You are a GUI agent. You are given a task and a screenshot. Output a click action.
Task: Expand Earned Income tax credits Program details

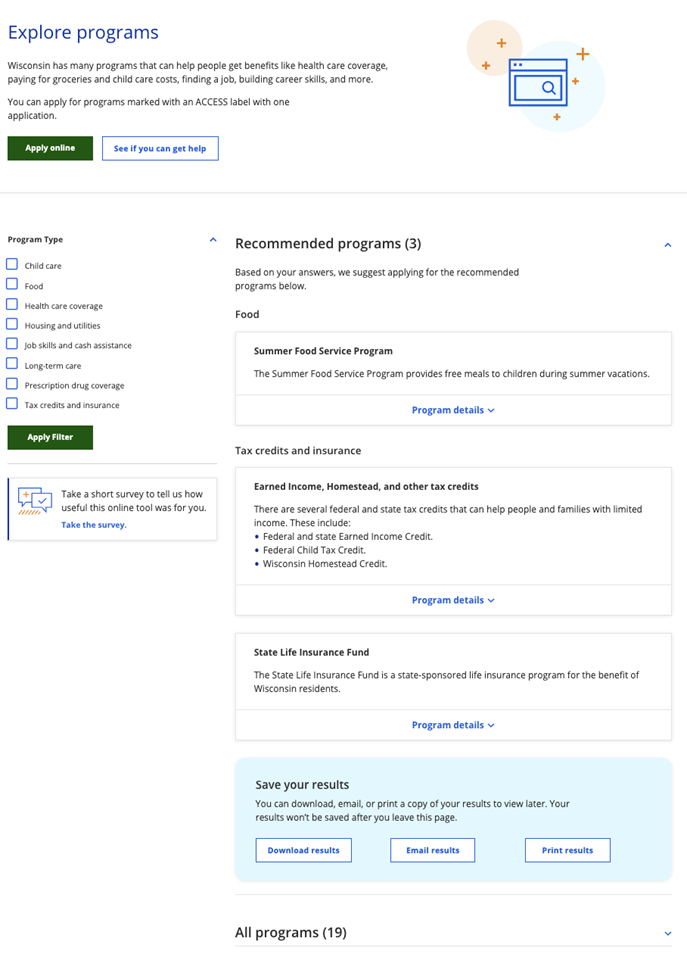coord(453,600)
